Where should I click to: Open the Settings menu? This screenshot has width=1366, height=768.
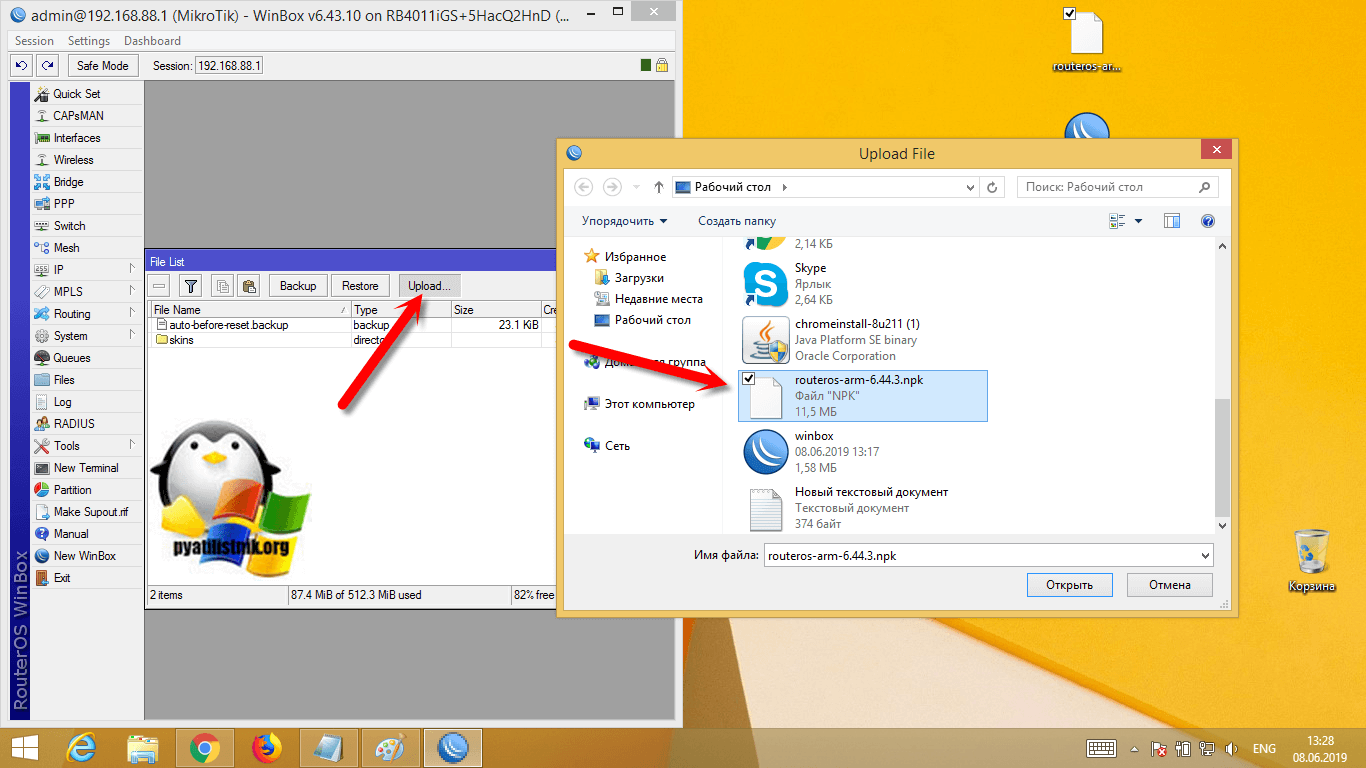click(89, 41)
